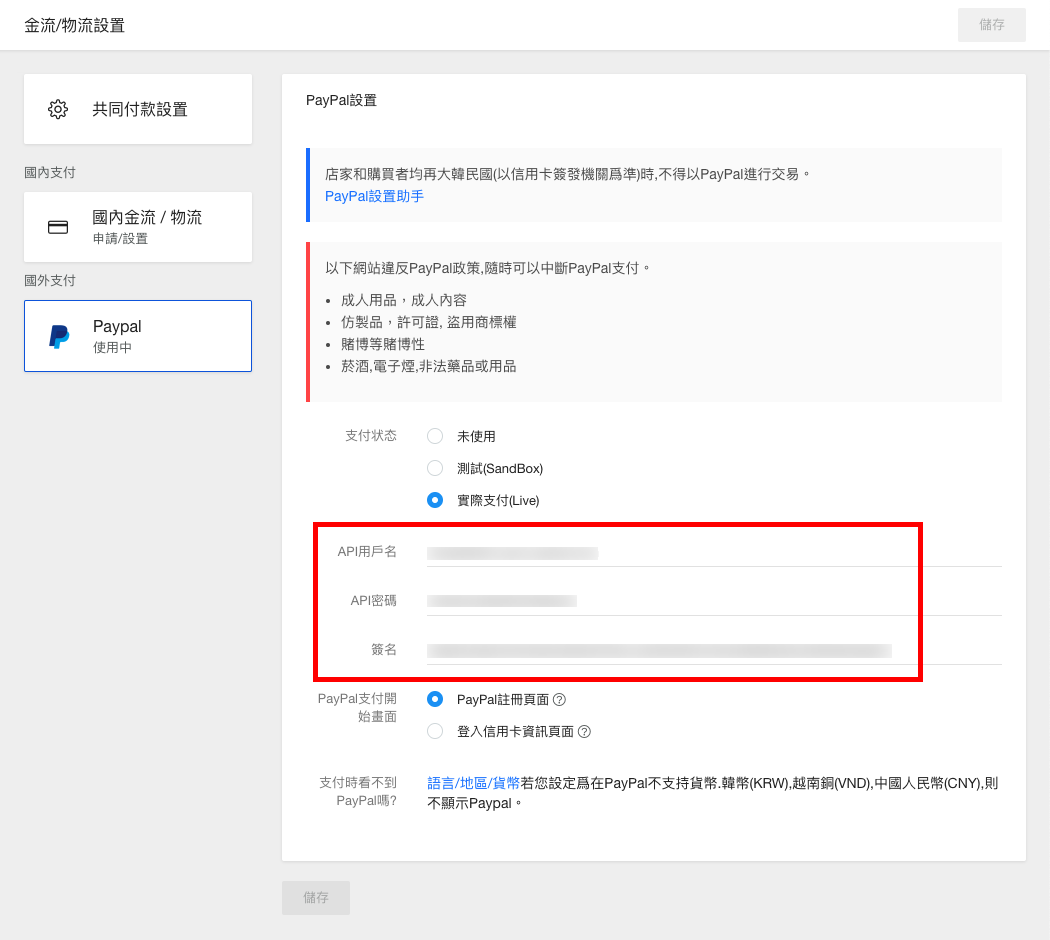Select the 測試(SandBox) radio option

coord(435,469)
